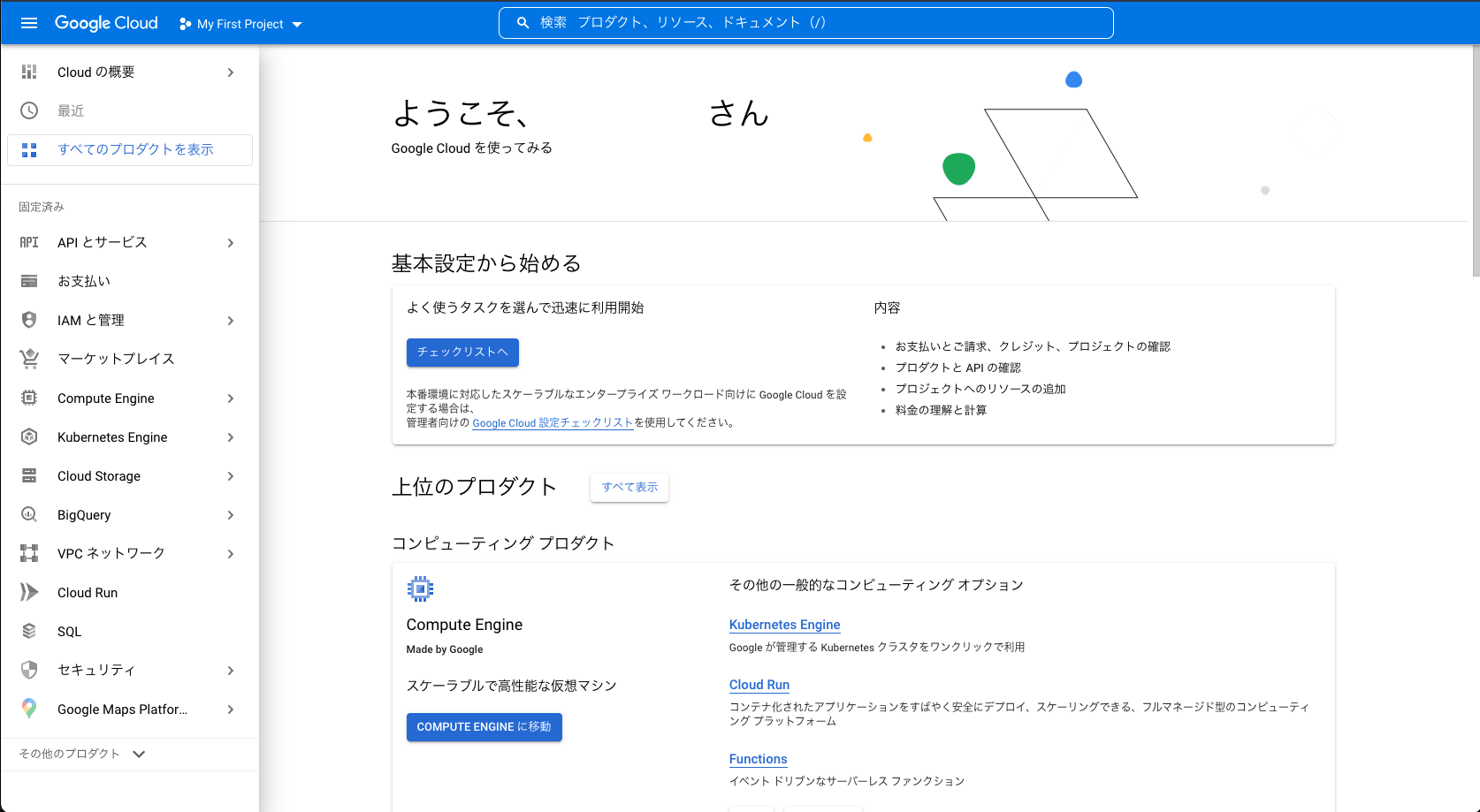This screenshot has height=812, width=1480.
Task: Expand the Cloud の概要 submenu chevron
Action: click(231, 72)
